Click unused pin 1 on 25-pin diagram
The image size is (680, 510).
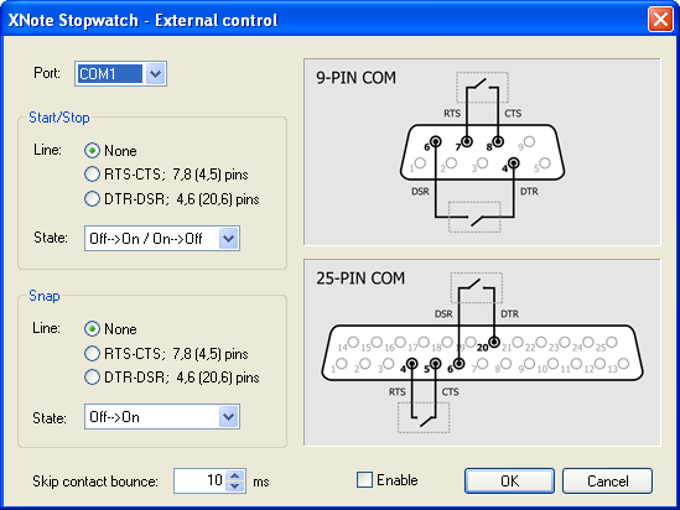(342, 363)
